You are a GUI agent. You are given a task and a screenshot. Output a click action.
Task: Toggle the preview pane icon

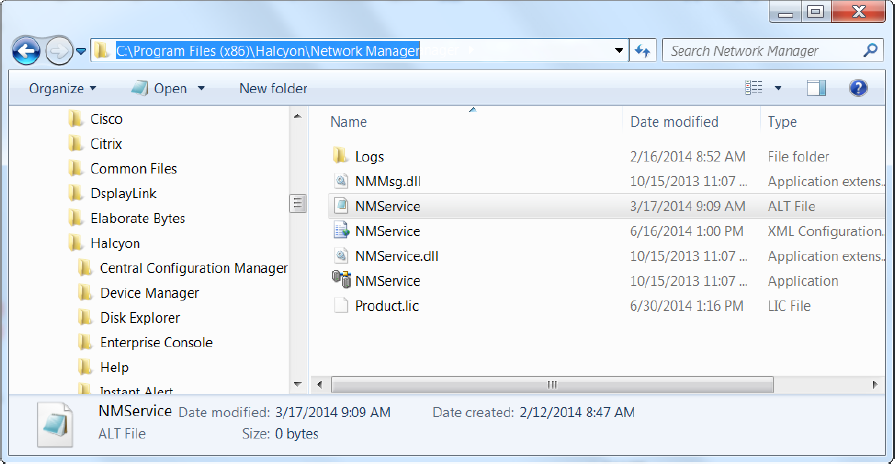click(x=816, y=88)
